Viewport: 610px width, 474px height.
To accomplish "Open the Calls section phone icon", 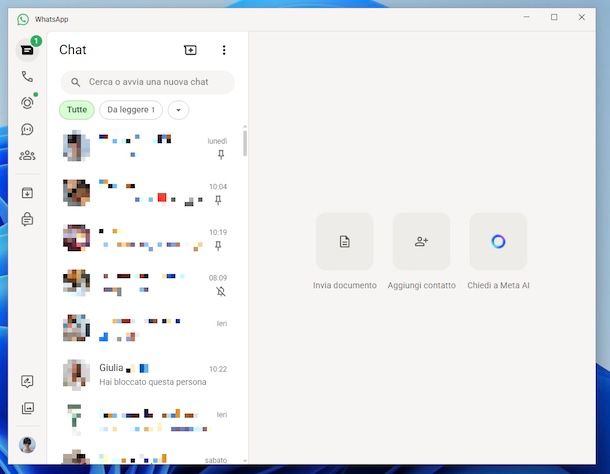I will pyautogui.click(x=27, y=76).
